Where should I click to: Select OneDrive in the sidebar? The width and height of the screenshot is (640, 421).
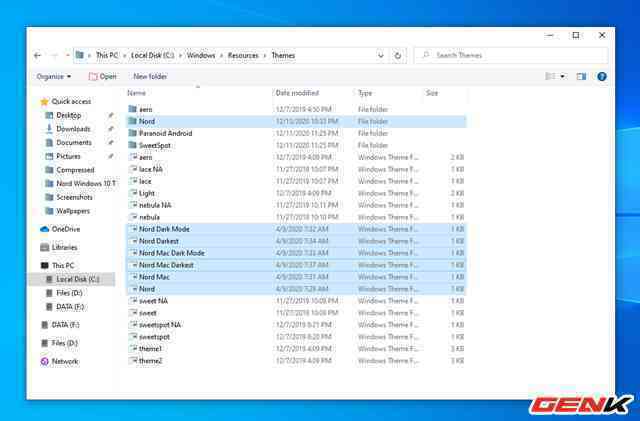point(60,229)
